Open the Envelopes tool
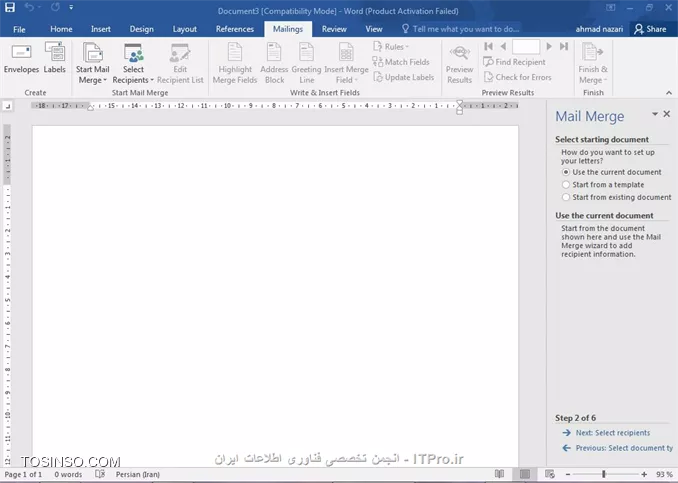The width and height of the screenshot is (678, 483). tap(21, 58)
